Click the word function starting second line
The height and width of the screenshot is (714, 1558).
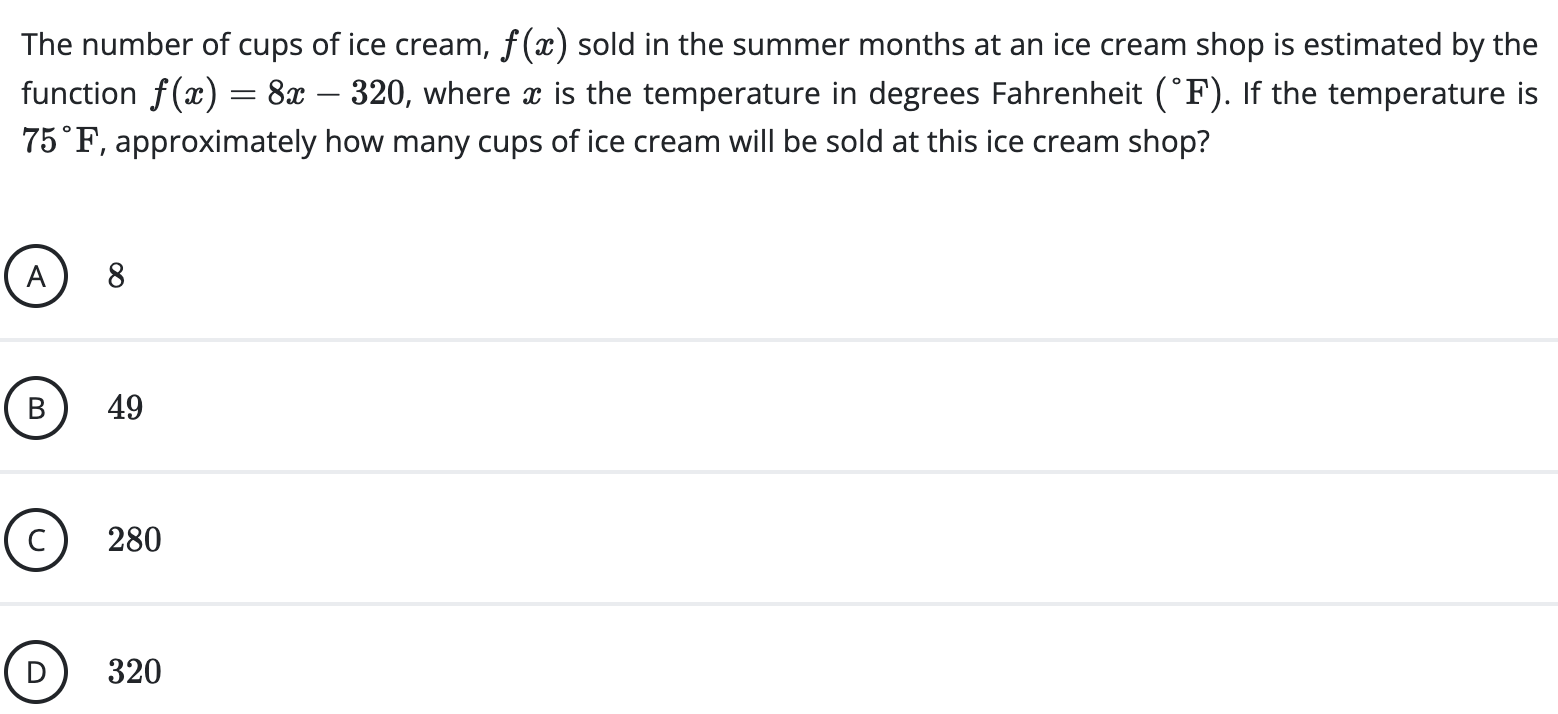(x=79, y=94)
